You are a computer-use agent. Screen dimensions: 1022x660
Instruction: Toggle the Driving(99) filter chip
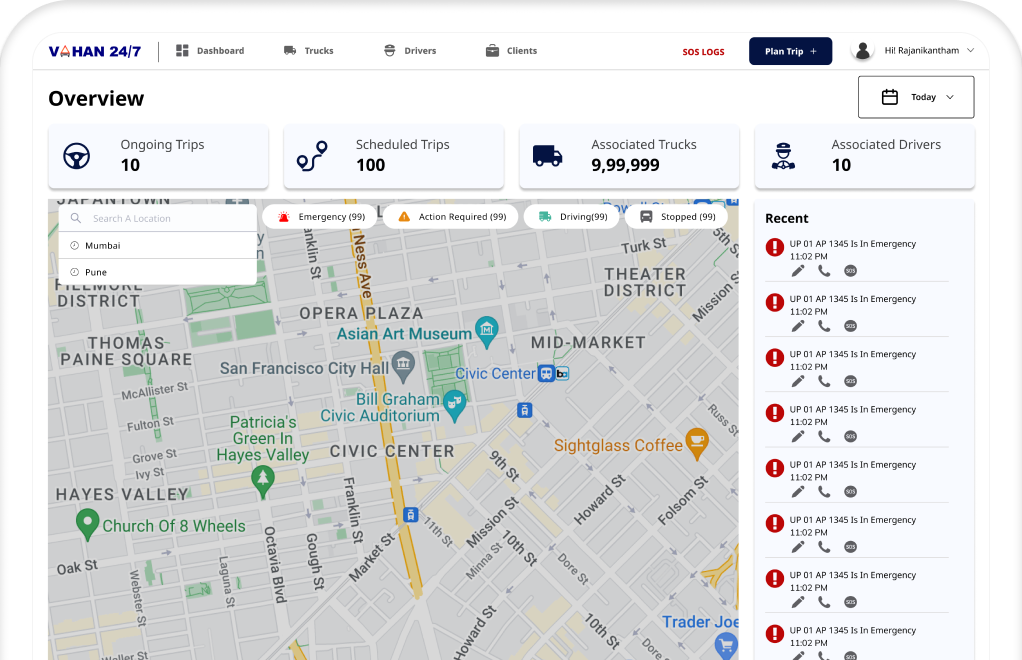coord(572,217)
